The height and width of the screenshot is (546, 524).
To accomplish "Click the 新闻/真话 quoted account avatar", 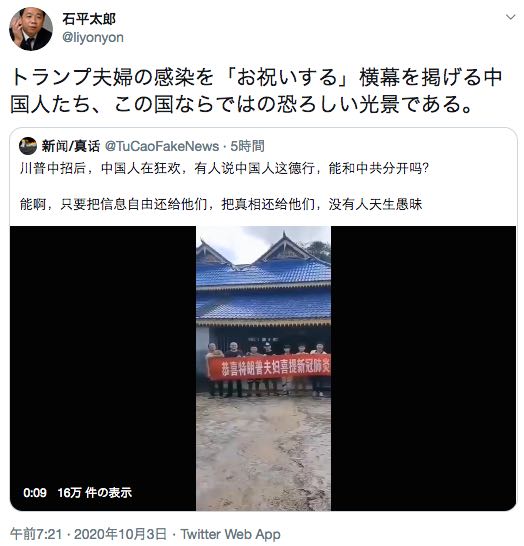I will pos(28,146).
